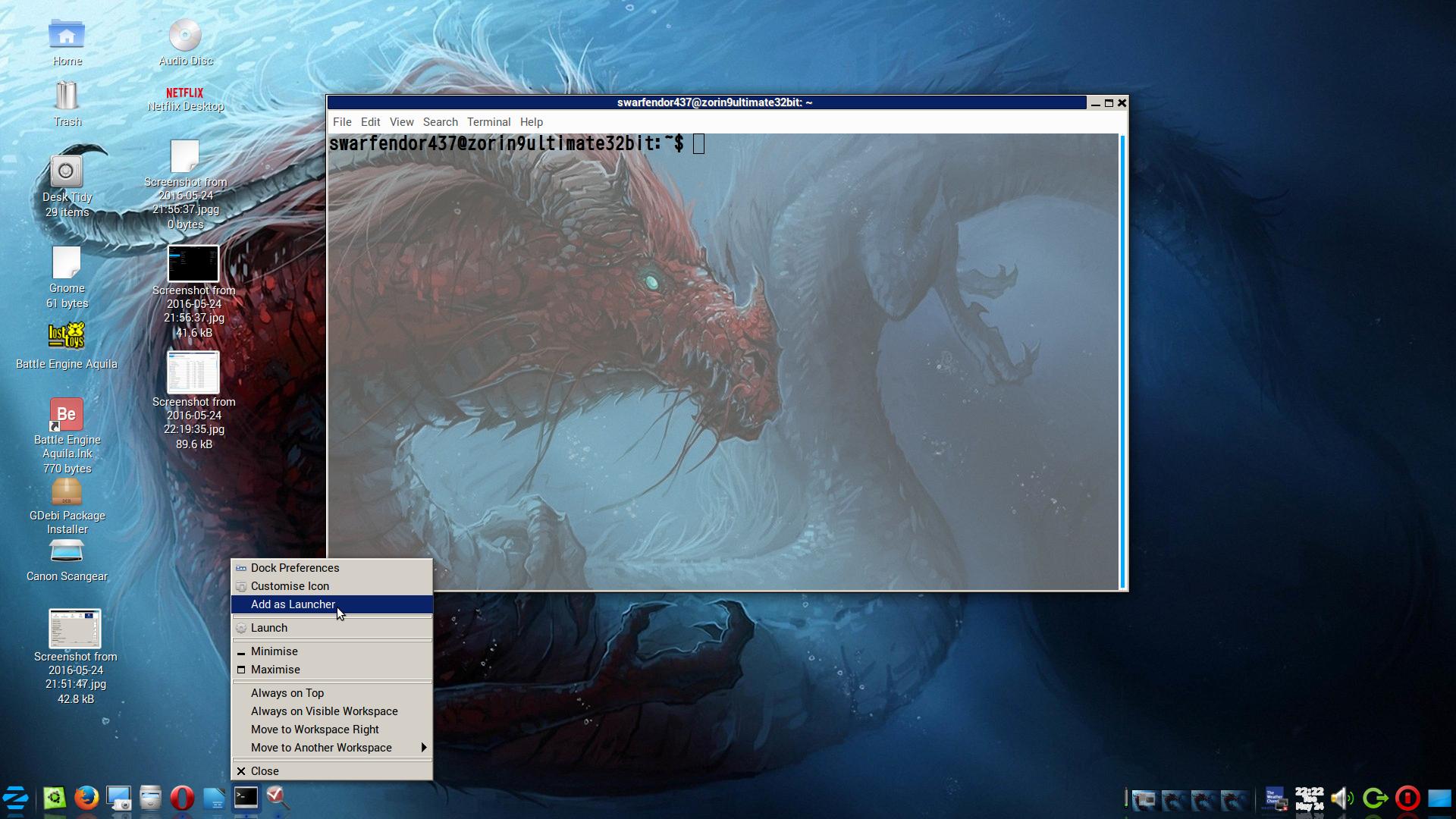This screenshot has height=819, width=1456.
Task: Click the terminal dock icon
Action: coord(246,797)
